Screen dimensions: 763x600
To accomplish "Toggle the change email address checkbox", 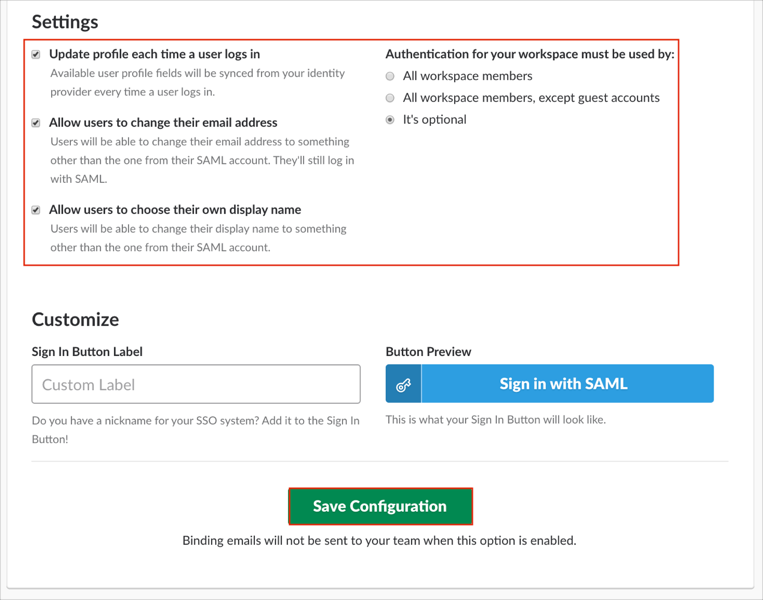I will [x=36, y=123].
